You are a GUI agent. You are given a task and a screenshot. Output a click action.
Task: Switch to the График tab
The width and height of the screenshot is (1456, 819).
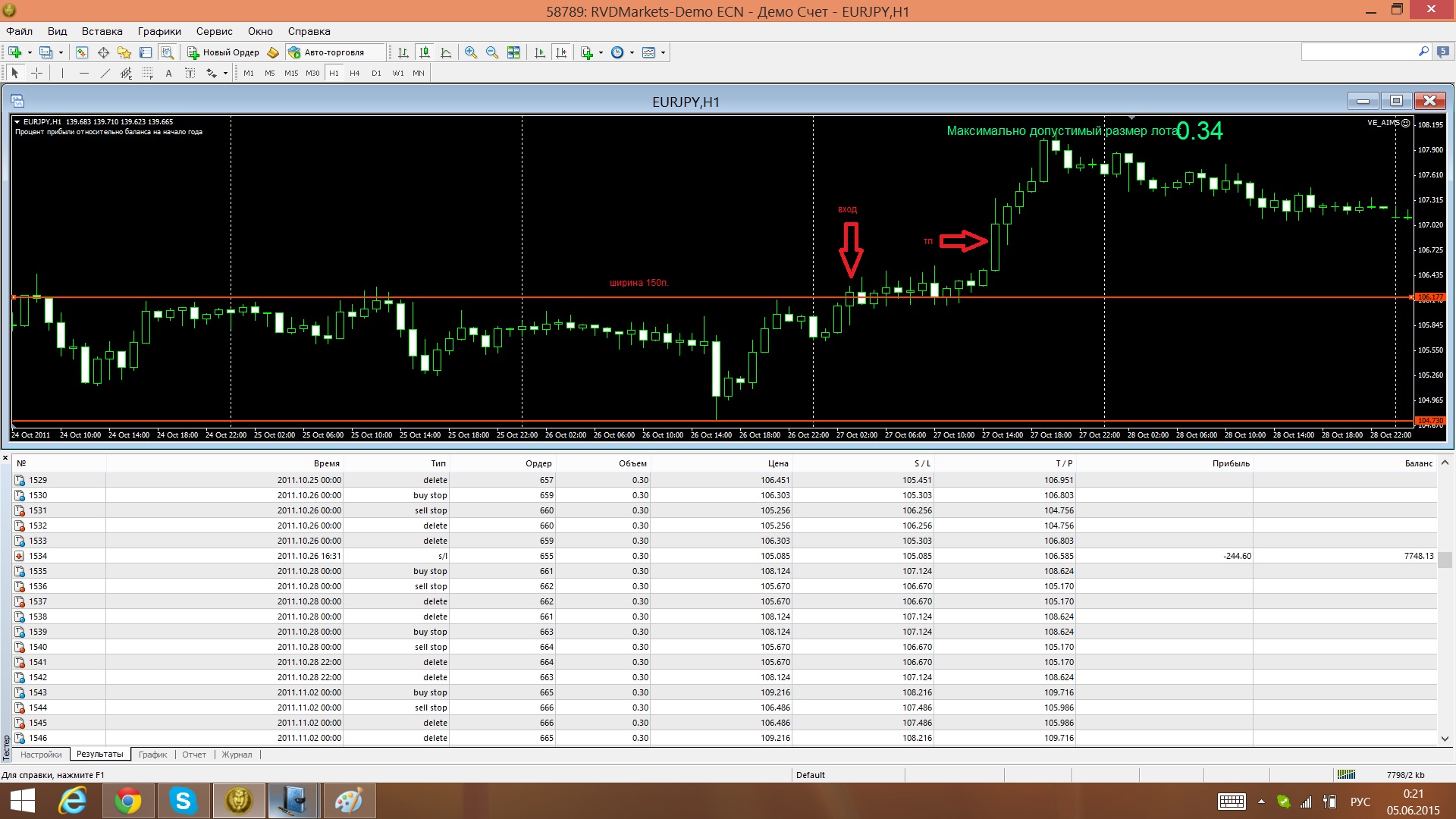click(152, 755)
